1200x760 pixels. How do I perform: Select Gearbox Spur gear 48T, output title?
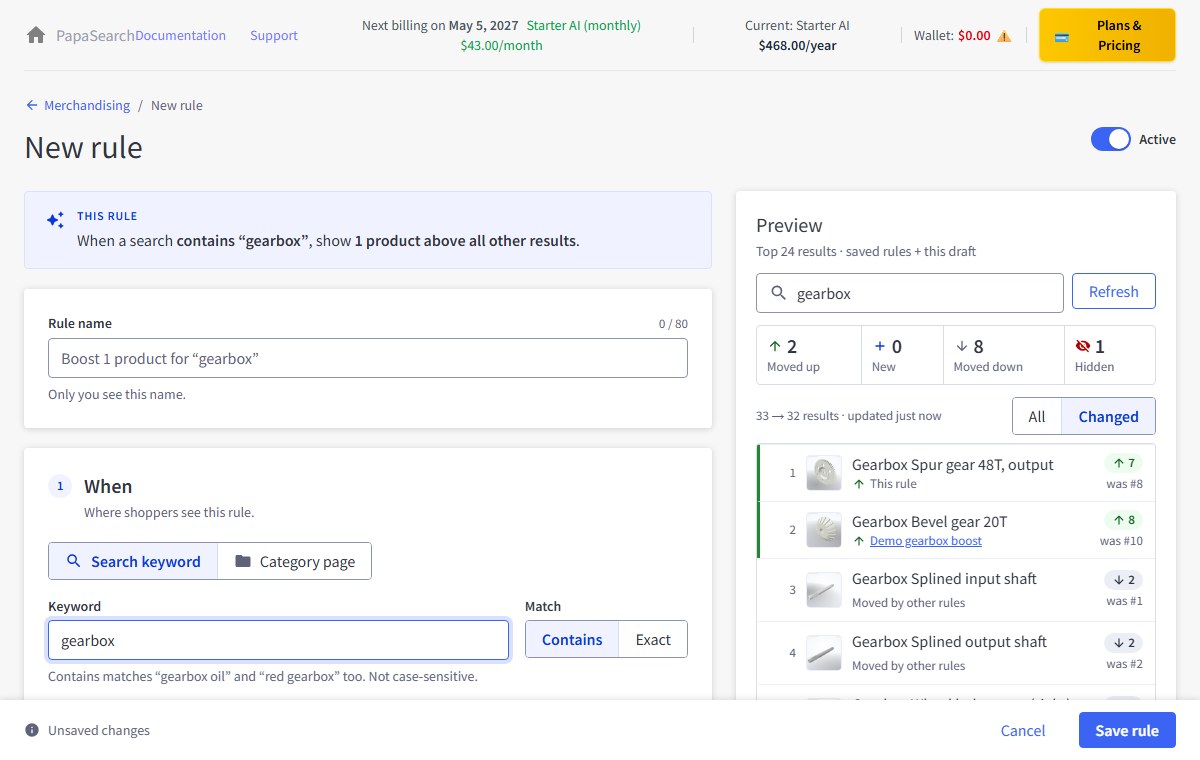point(953,464)
